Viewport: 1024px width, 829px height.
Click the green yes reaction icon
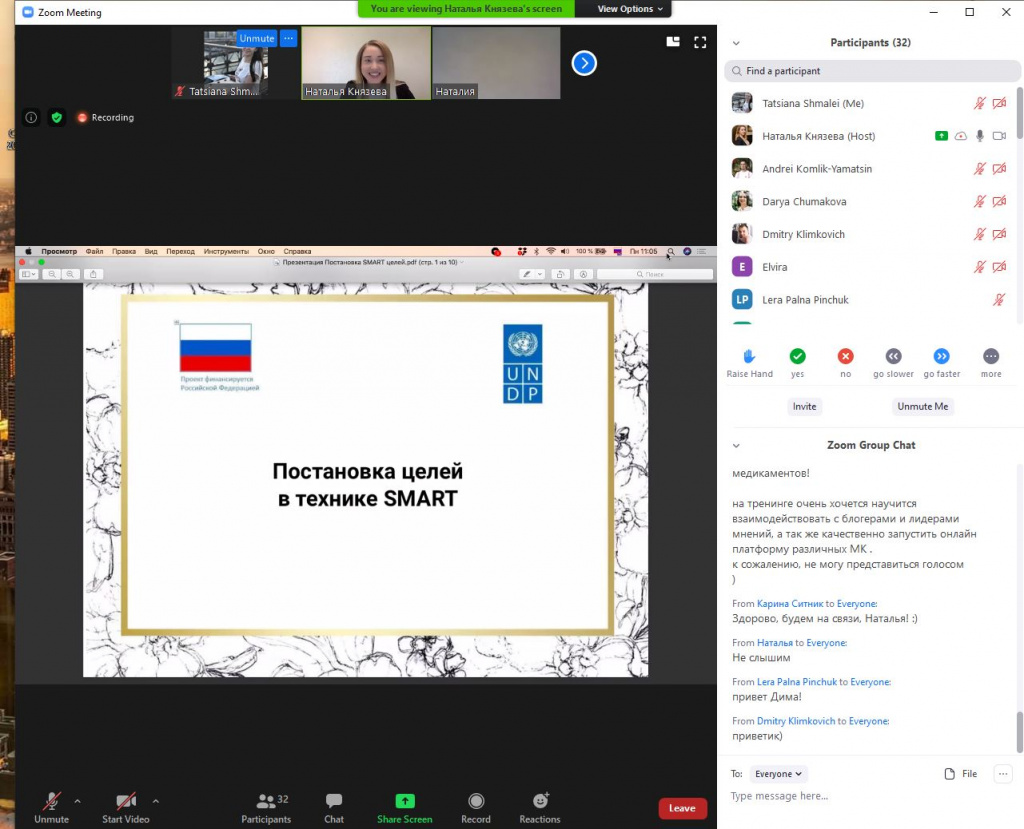click(797, 356)
